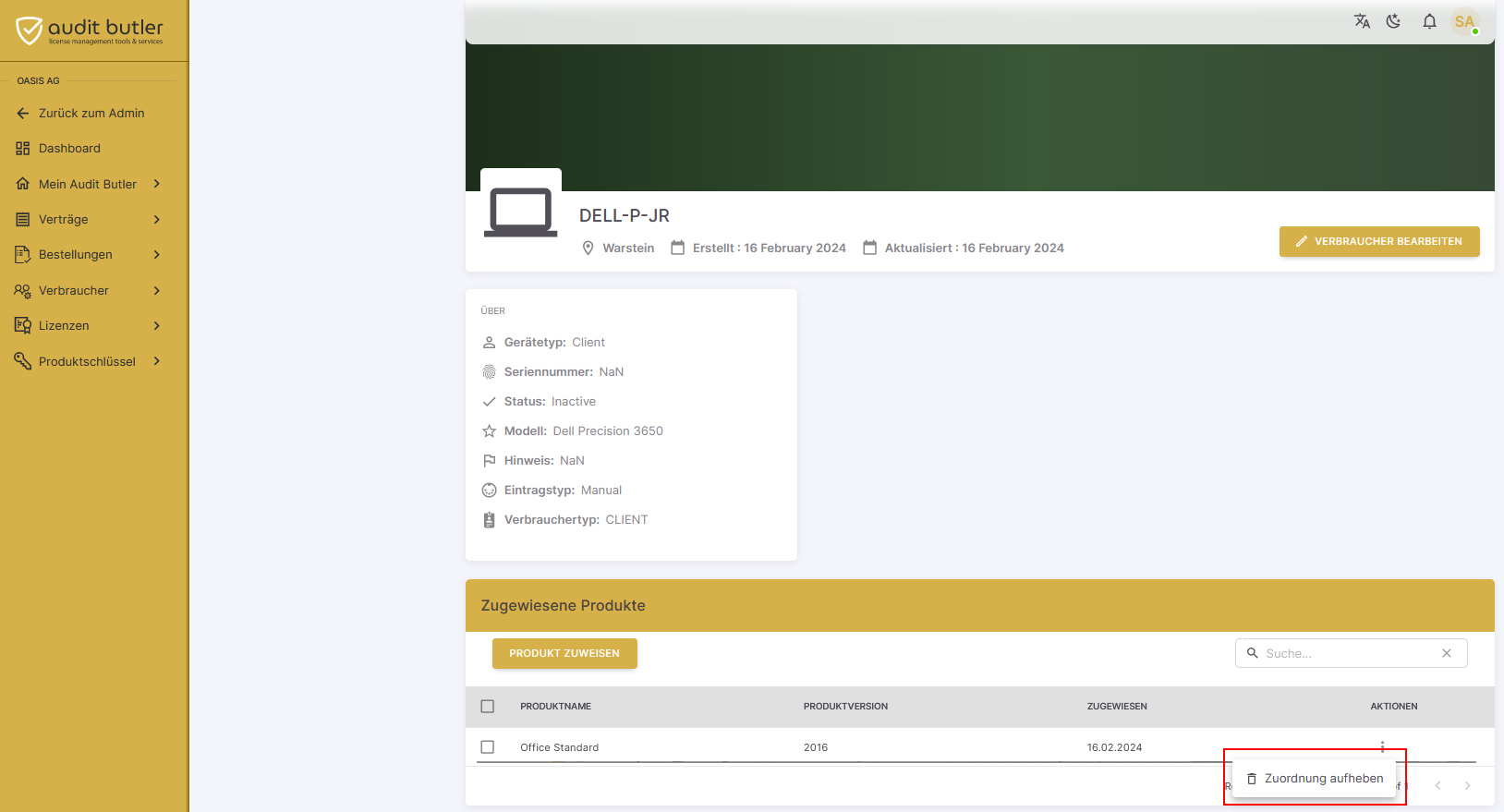This screenshot has height=812, width=1504.
Task: Clear the search field with X
Action: (1447, 653)
